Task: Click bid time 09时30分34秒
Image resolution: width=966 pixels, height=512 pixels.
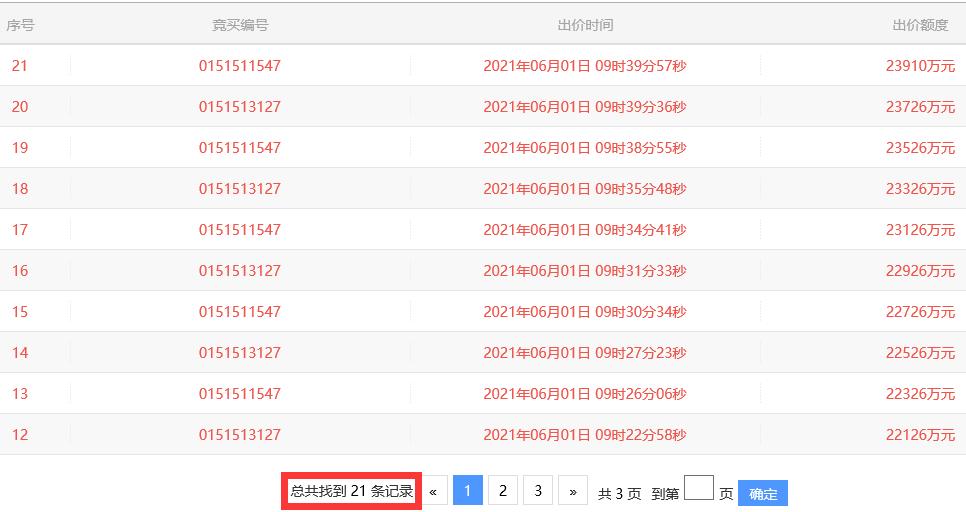Action: point(641,312)
